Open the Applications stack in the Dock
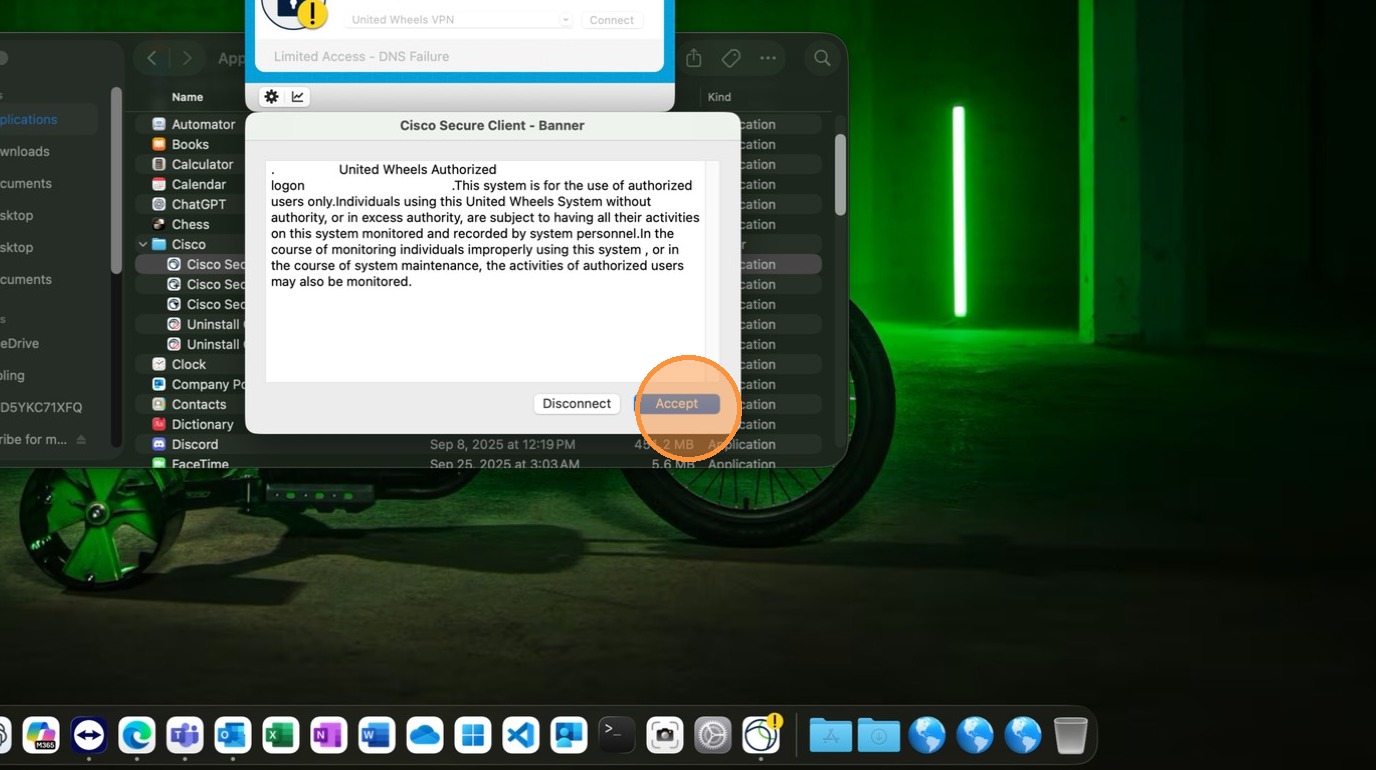The height and width of the screenshot is (770, 1376). click(831, 736)
